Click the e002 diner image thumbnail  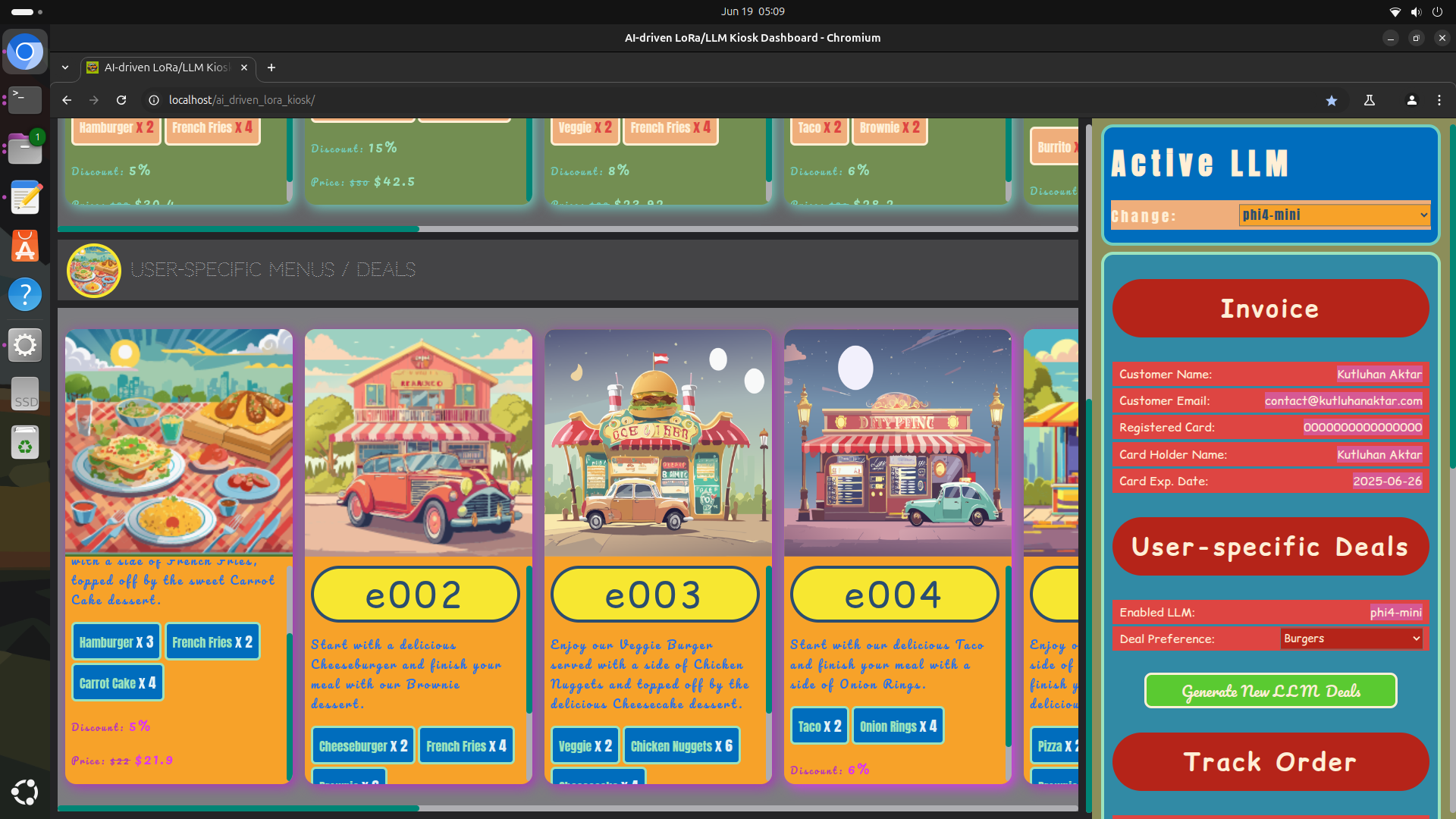click(418, 442)
